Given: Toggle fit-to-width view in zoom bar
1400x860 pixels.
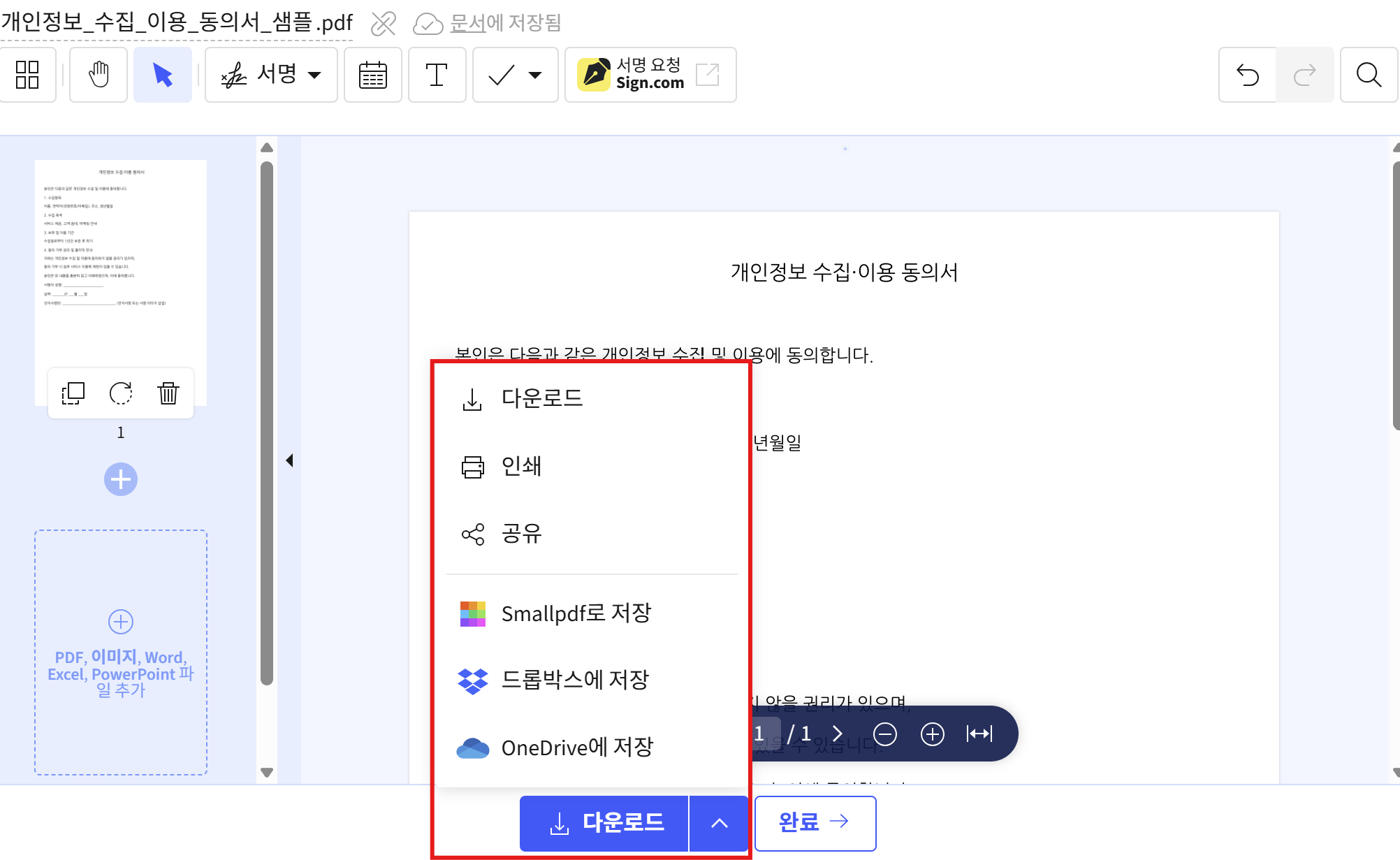Looking at the screenshot, I should (979, 734).
